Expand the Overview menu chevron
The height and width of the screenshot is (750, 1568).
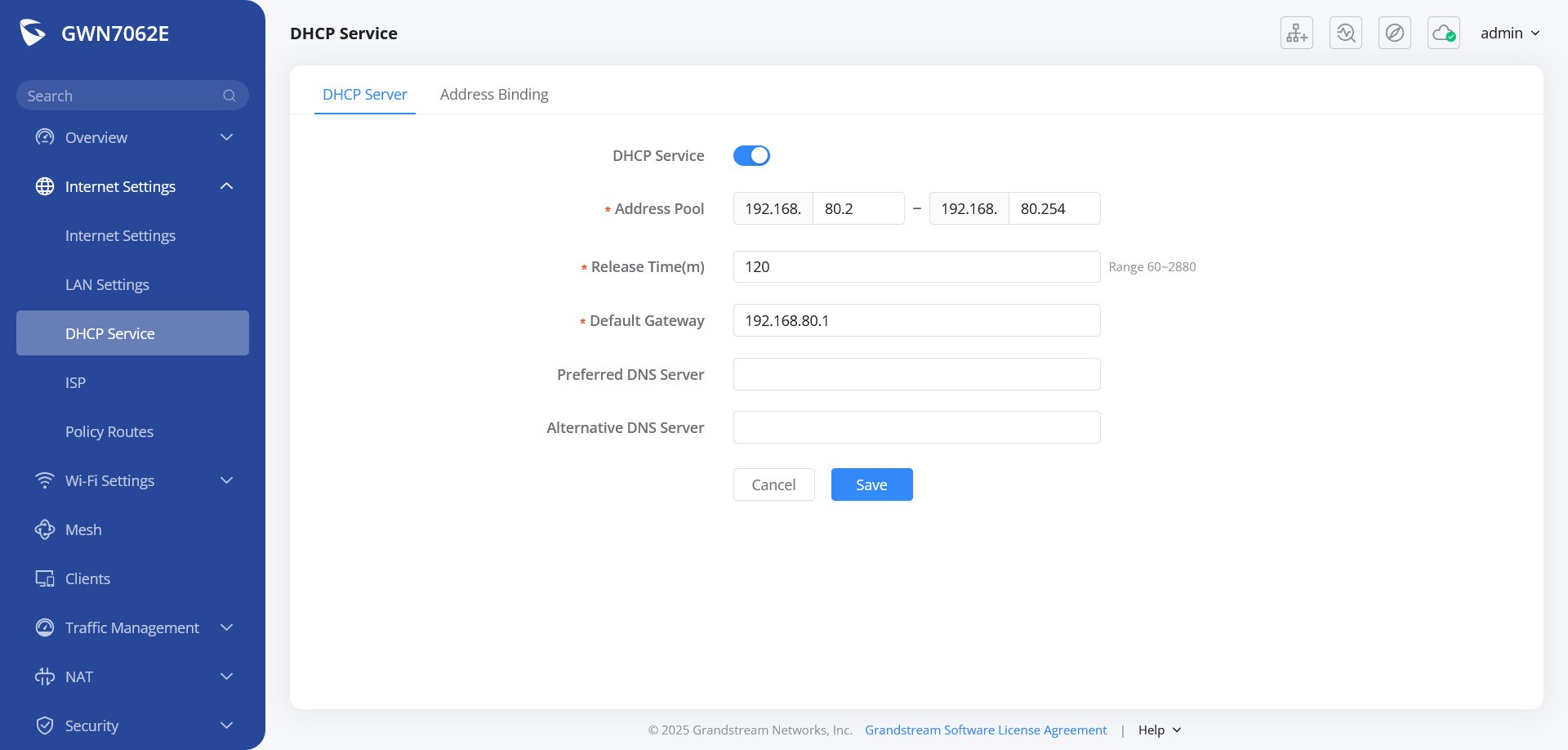click(227, 137)
